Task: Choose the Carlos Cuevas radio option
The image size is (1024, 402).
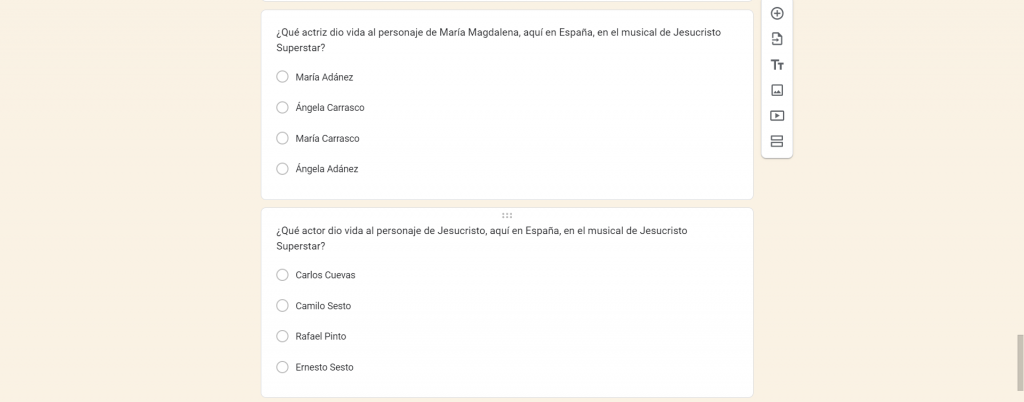Action: point(282,275)
